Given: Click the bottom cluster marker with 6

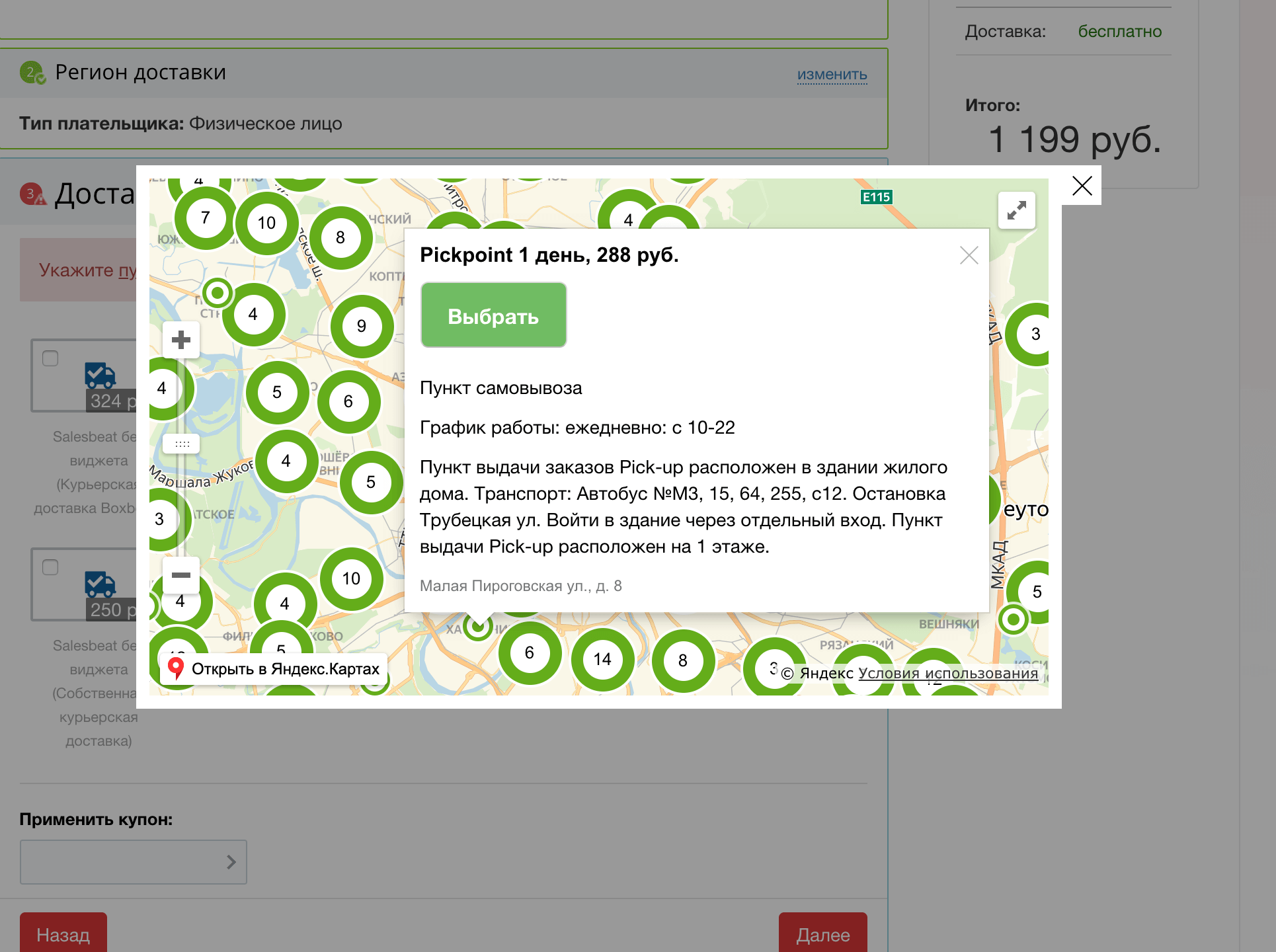Looking at the screenshot, I should [530, 653].
